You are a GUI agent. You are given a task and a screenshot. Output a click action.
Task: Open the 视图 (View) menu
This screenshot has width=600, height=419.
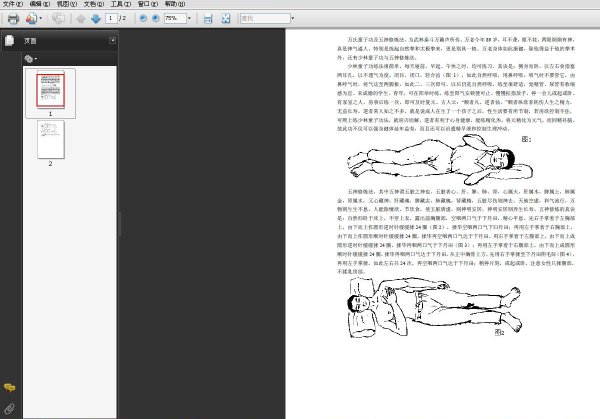67,4
